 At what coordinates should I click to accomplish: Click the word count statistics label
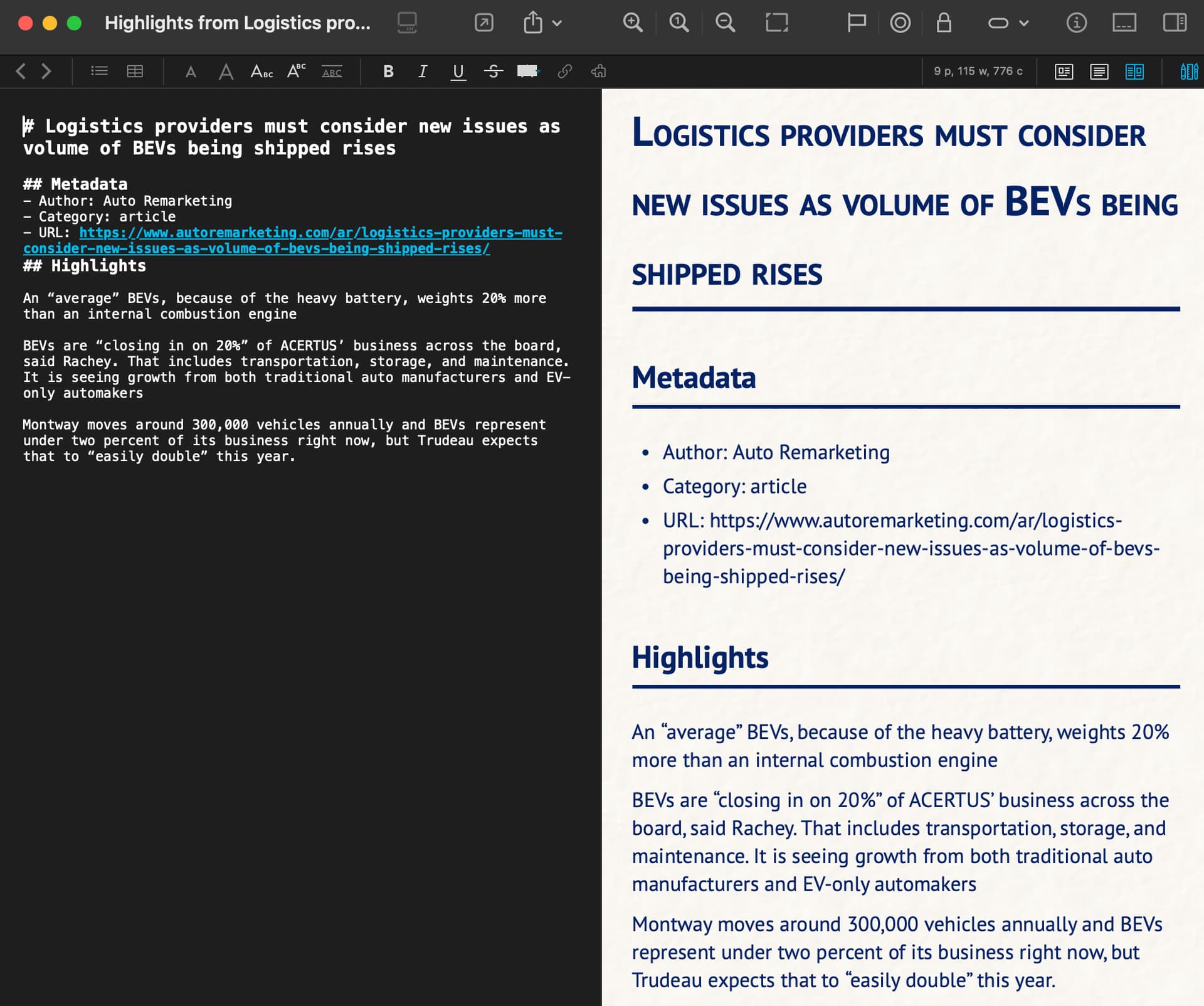point(978,71)
